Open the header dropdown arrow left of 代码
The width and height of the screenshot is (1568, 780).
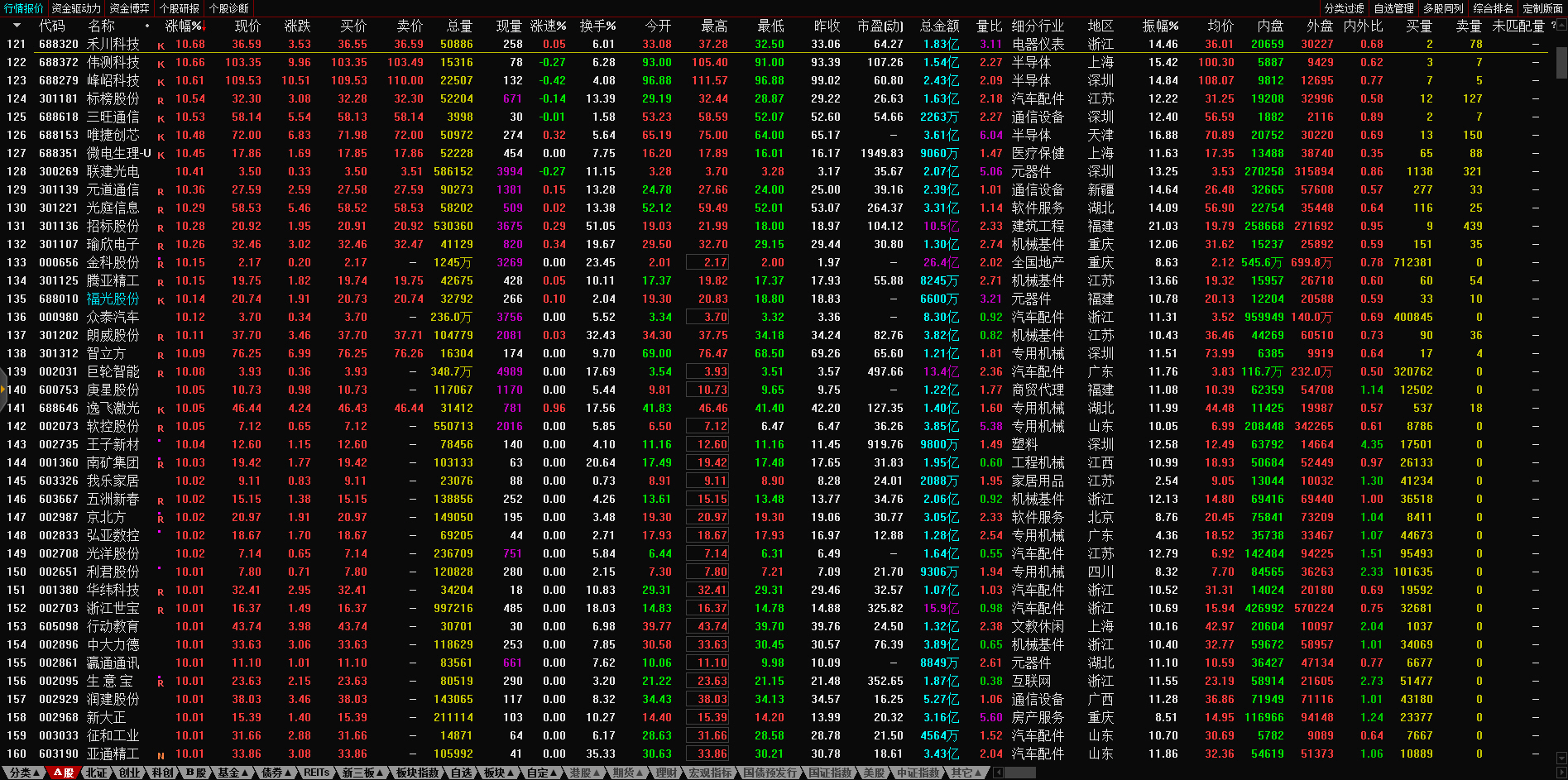[17, 26]
